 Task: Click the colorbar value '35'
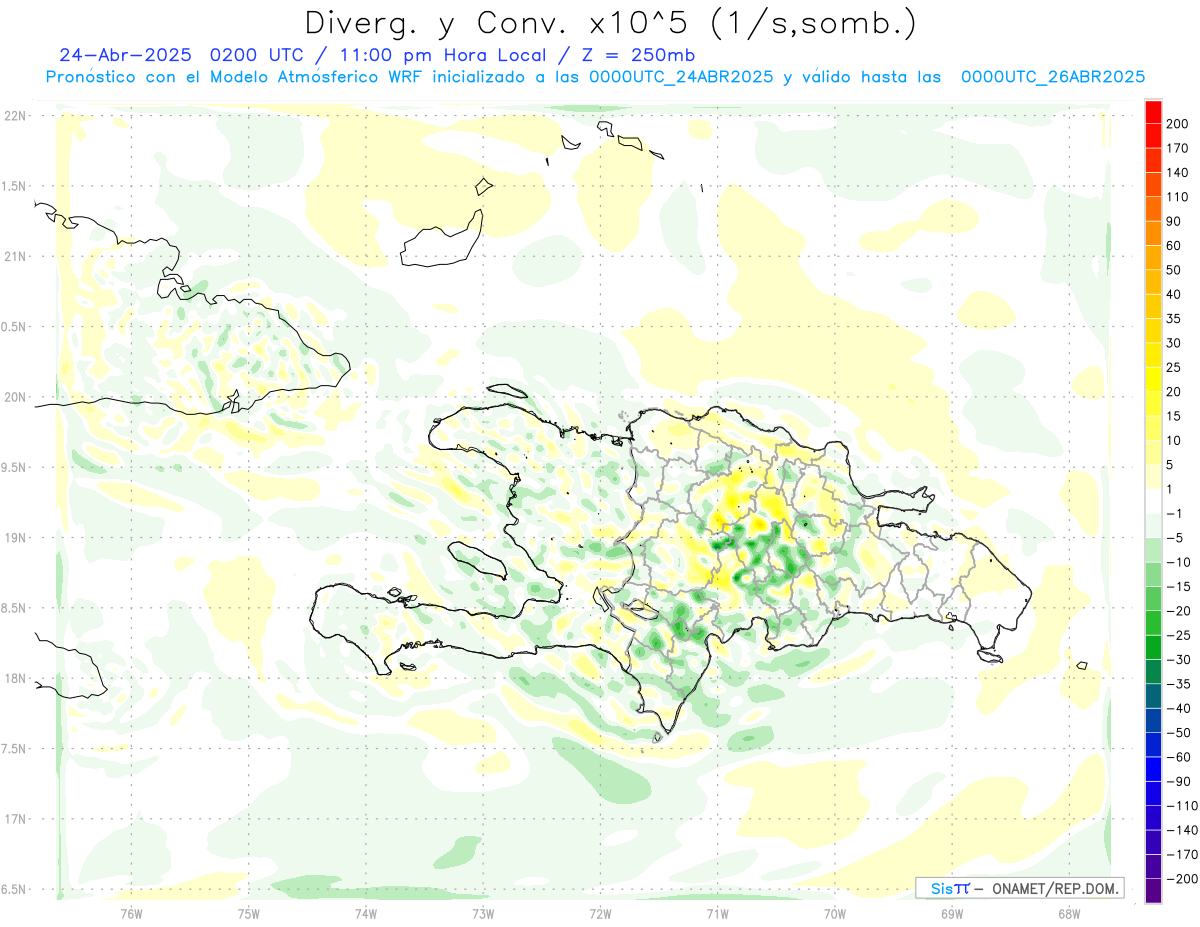(1174, 319)
